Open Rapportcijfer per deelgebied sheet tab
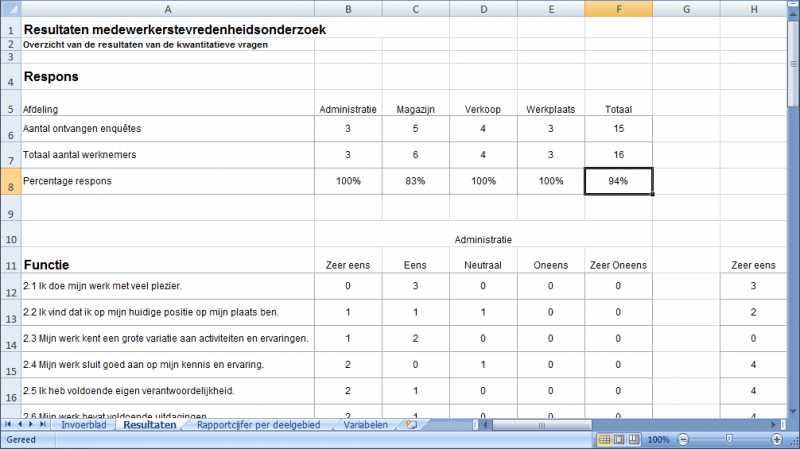800x449 pixels. (x=259, y=425)
